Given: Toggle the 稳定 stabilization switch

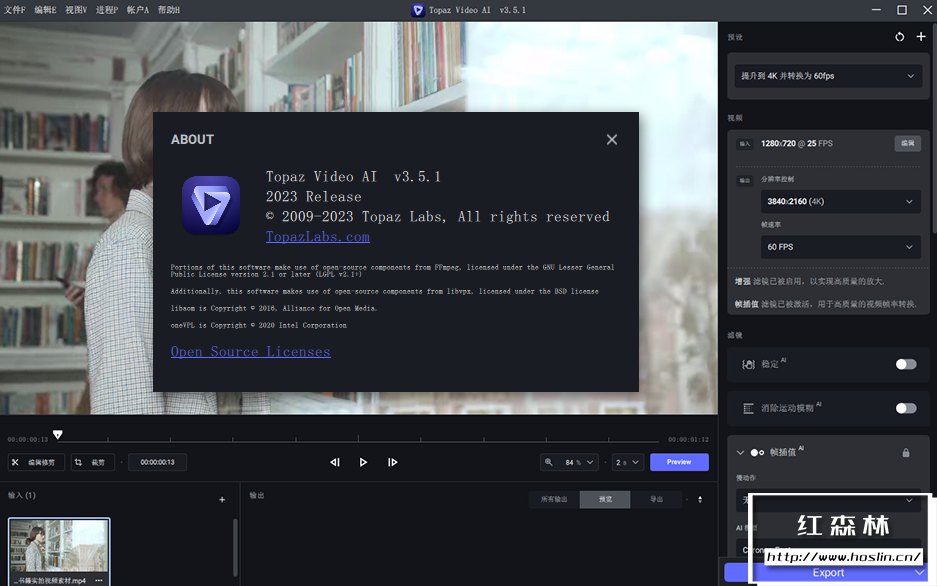Looking at the screenshot, I should [905, 364].
